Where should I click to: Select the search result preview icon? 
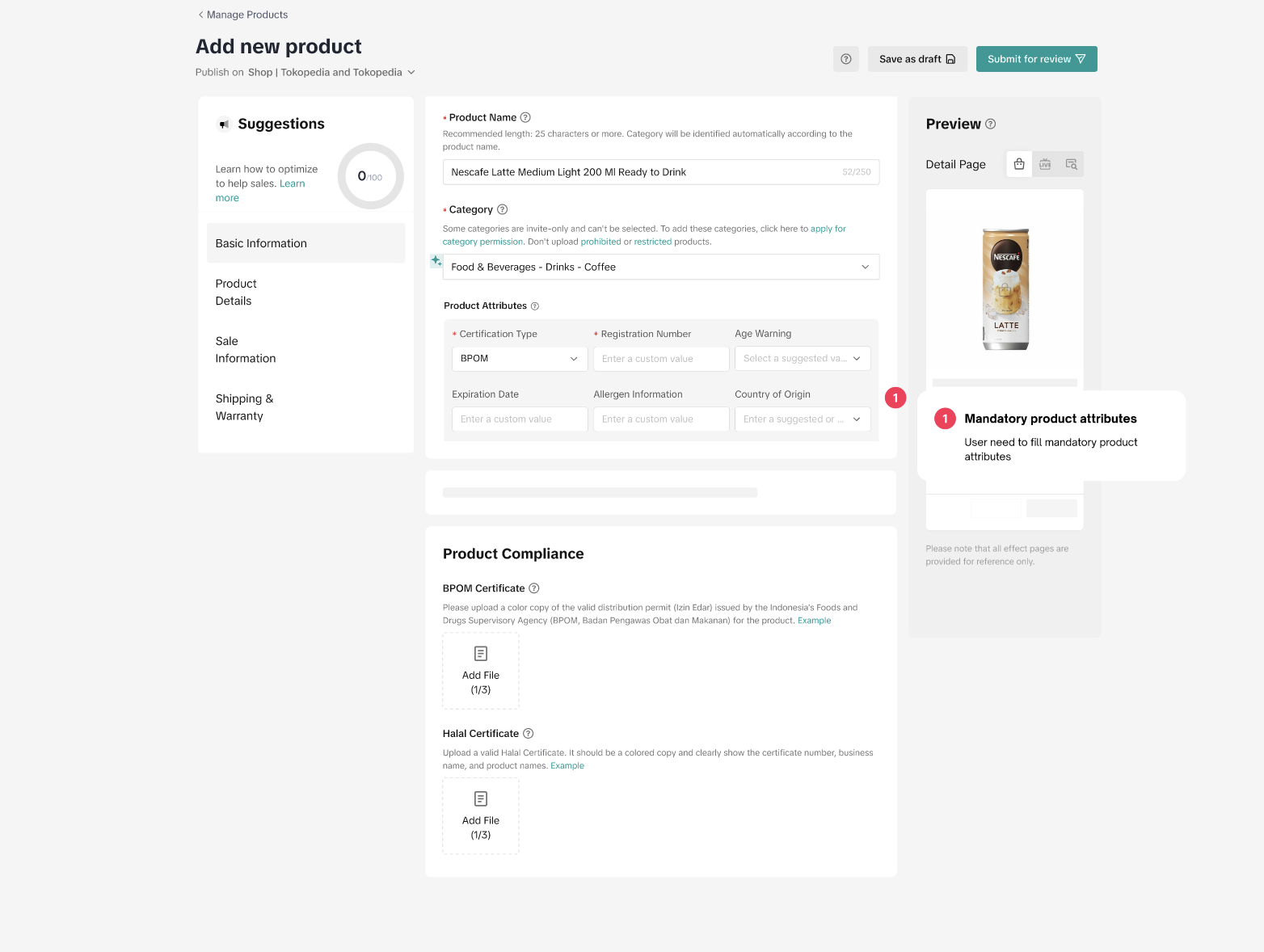(1071, 164)
